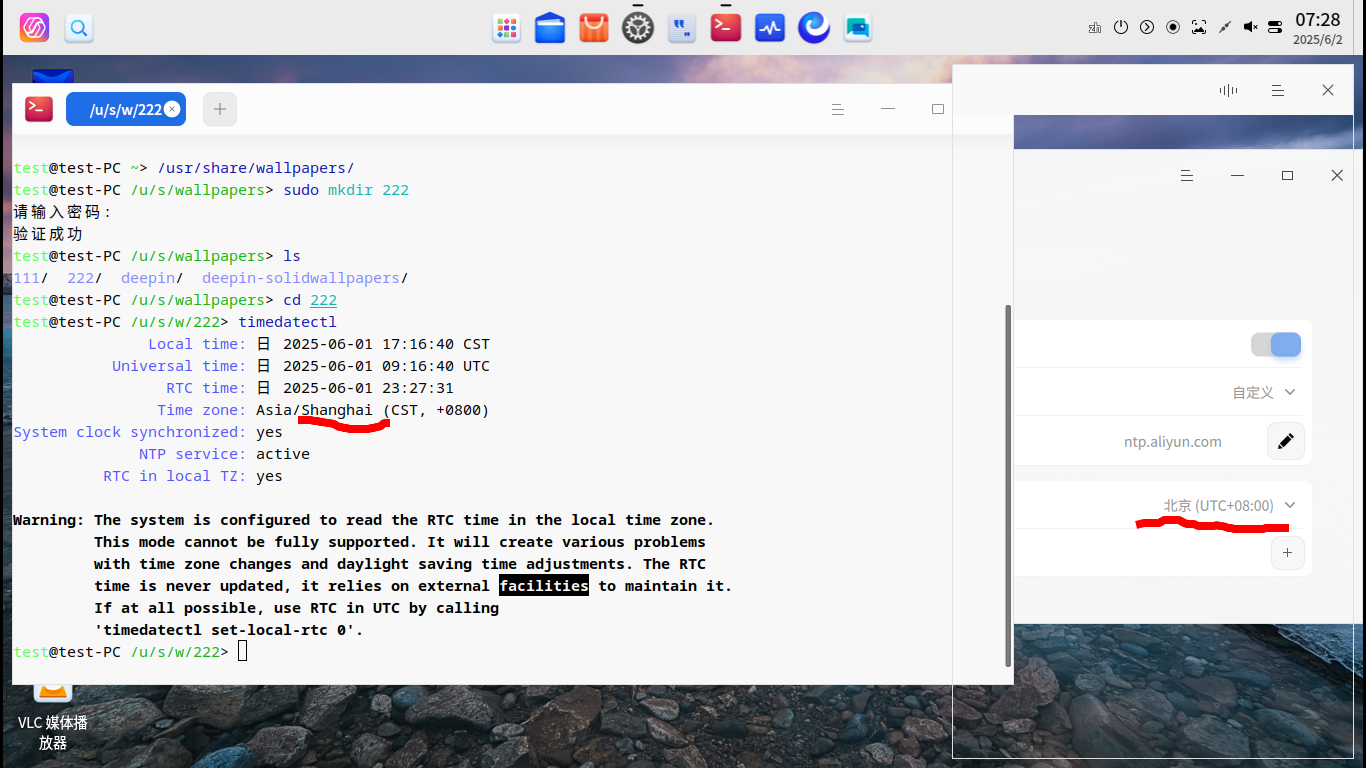This screenshot has height=768, width=1366.
Task: Open the quotation-mark input method app
Action: pyautogui.click(x=682, y=28)
